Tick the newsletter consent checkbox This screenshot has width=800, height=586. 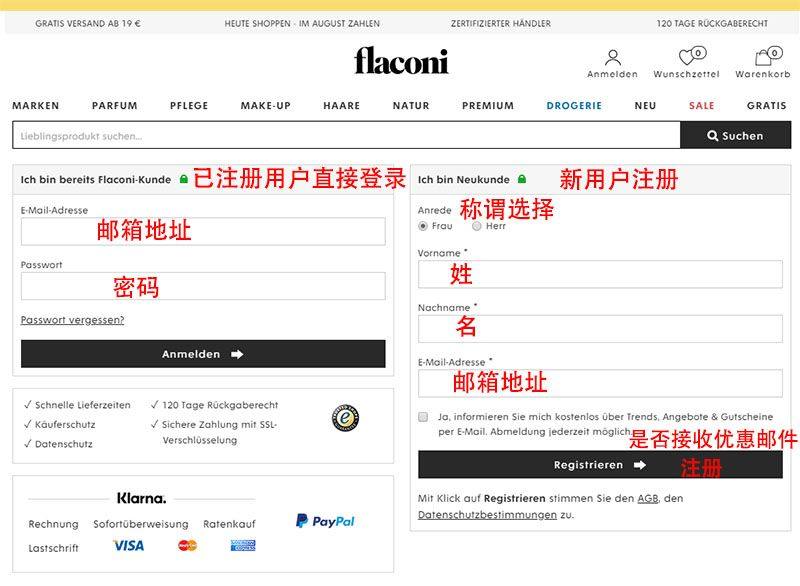(x=423, y=417)
